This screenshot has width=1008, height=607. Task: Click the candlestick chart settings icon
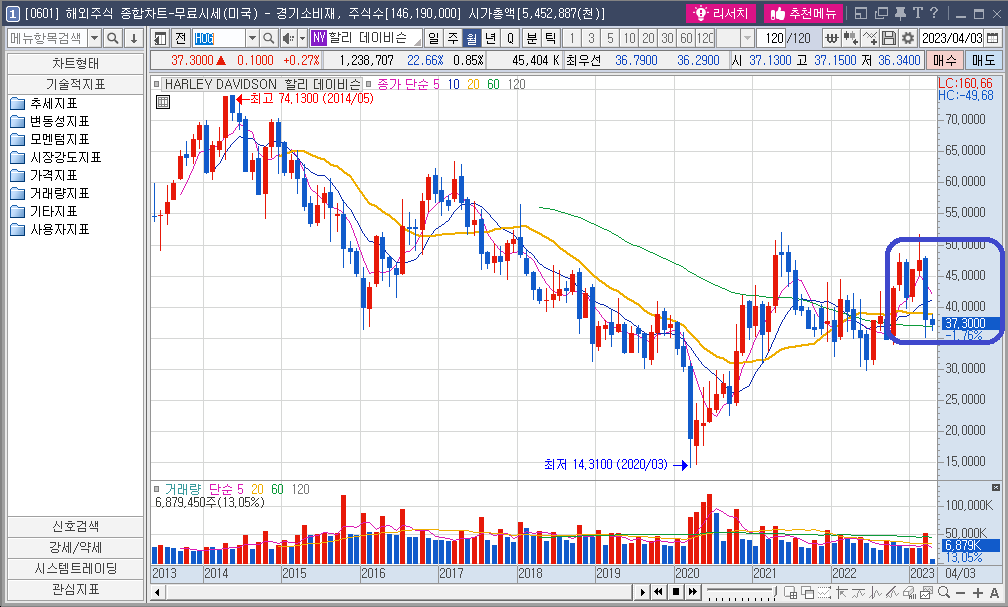850,39
